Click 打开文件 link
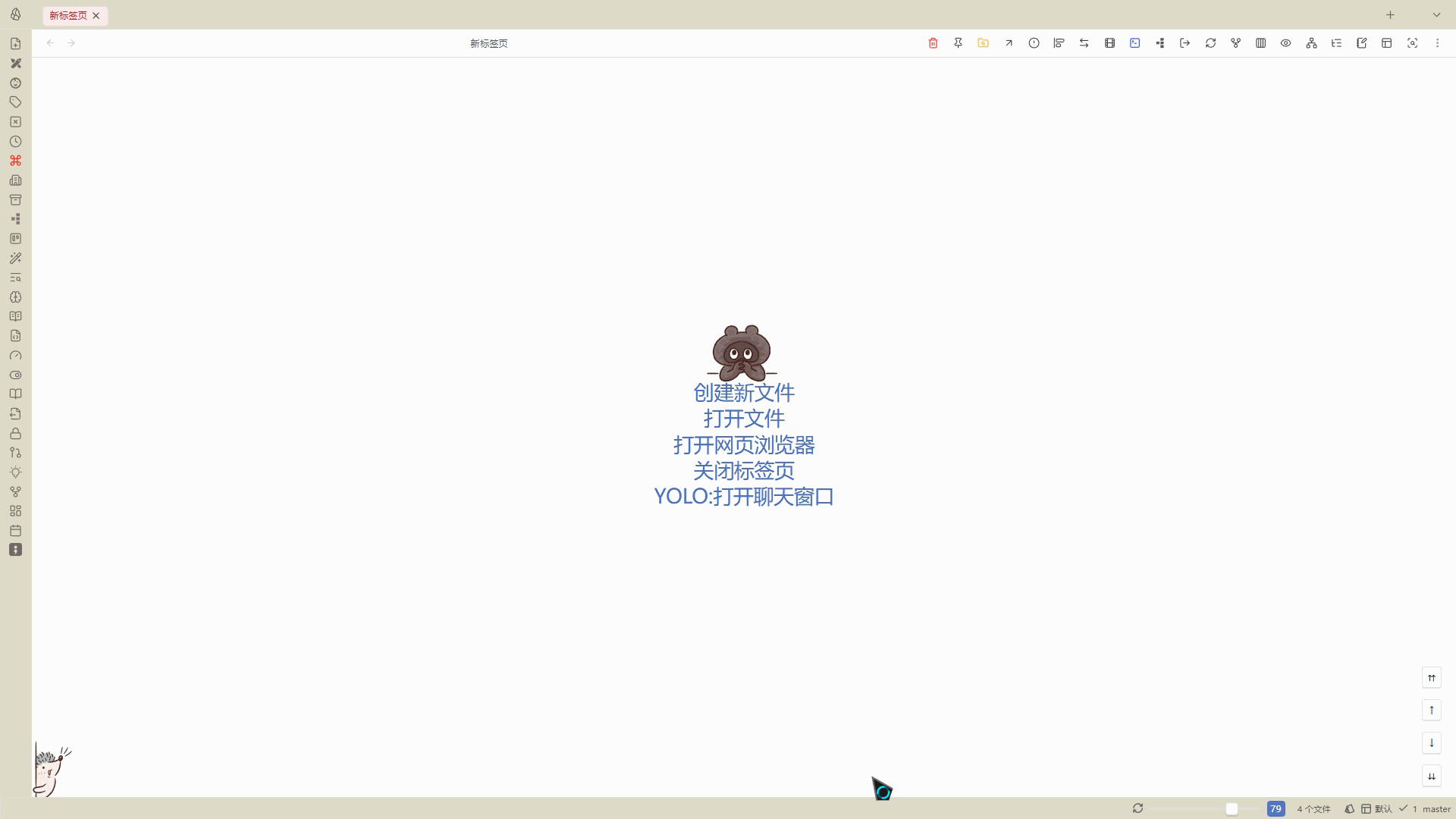Image resolution: width=1456 pixels, height=819 pixels. click(744, 419)
